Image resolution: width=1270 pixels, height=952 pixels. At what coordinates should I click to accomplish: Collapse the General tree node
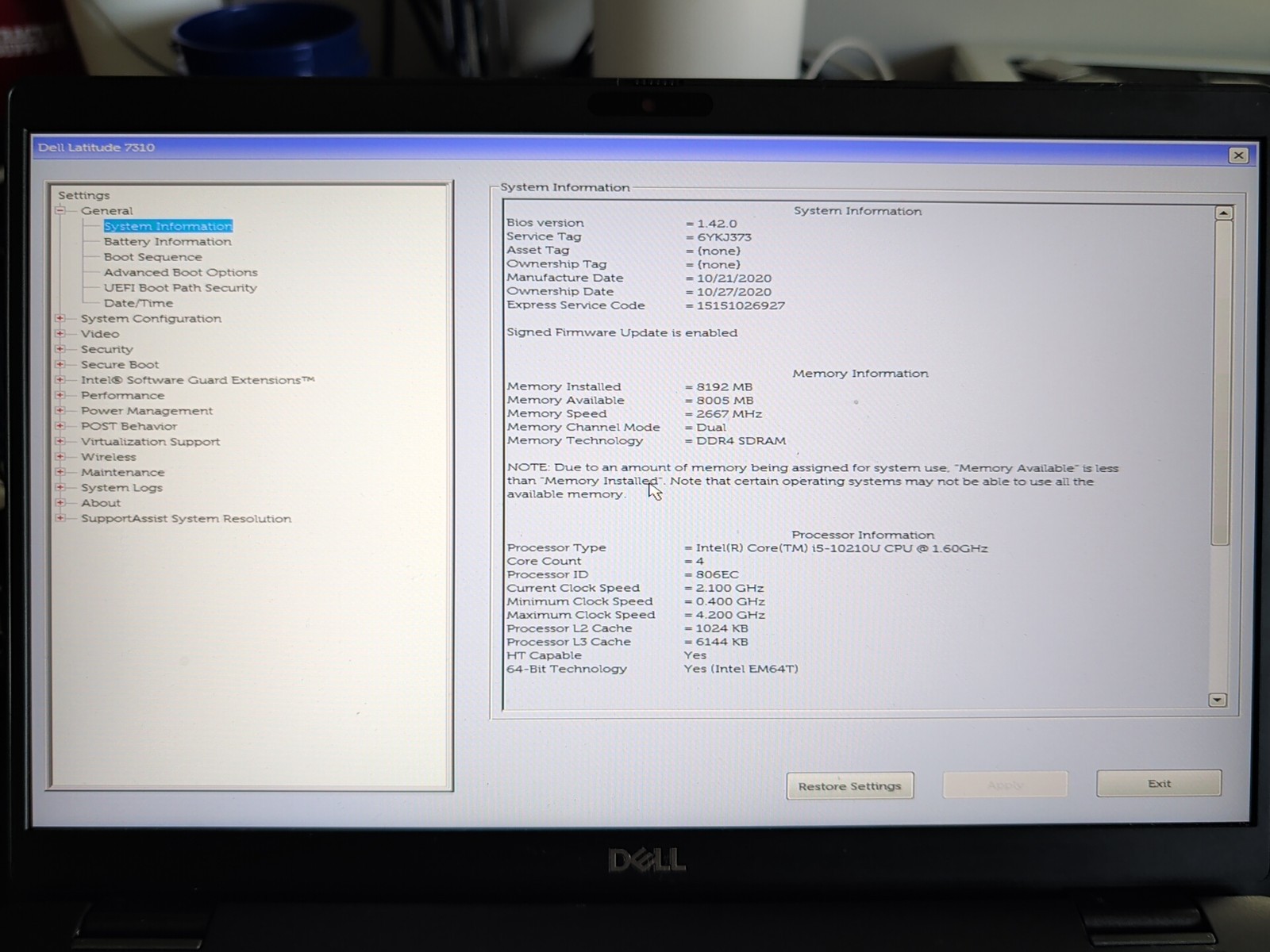60,210
